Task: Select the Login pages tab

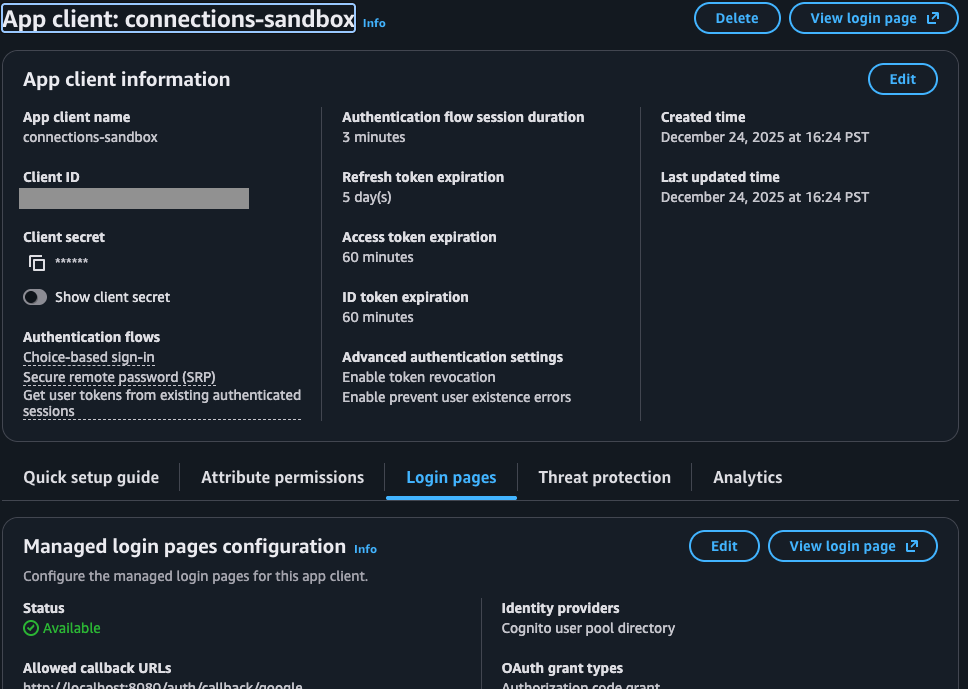Action: click(x=451, y=477)
